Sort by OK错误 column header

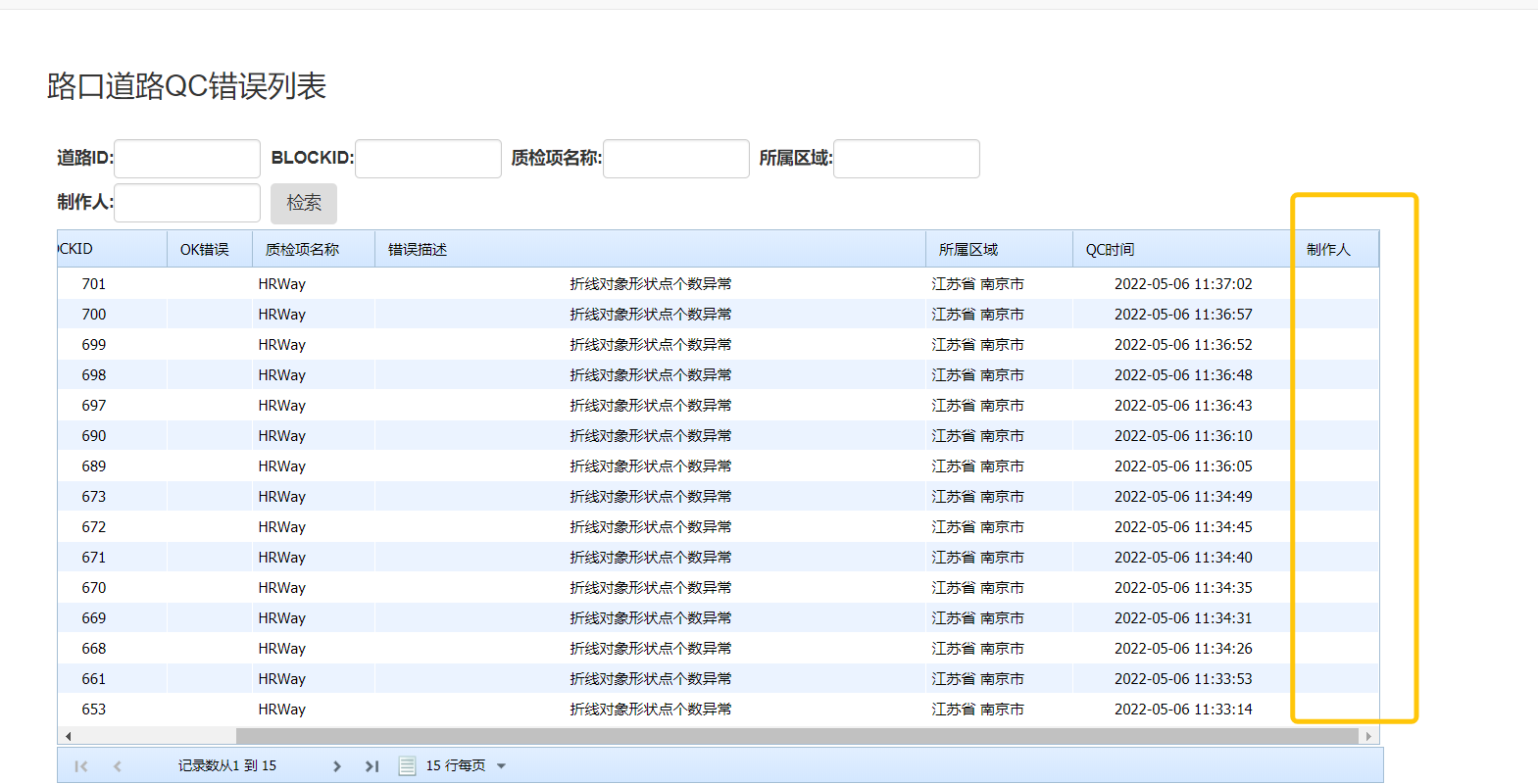[210, 249]
